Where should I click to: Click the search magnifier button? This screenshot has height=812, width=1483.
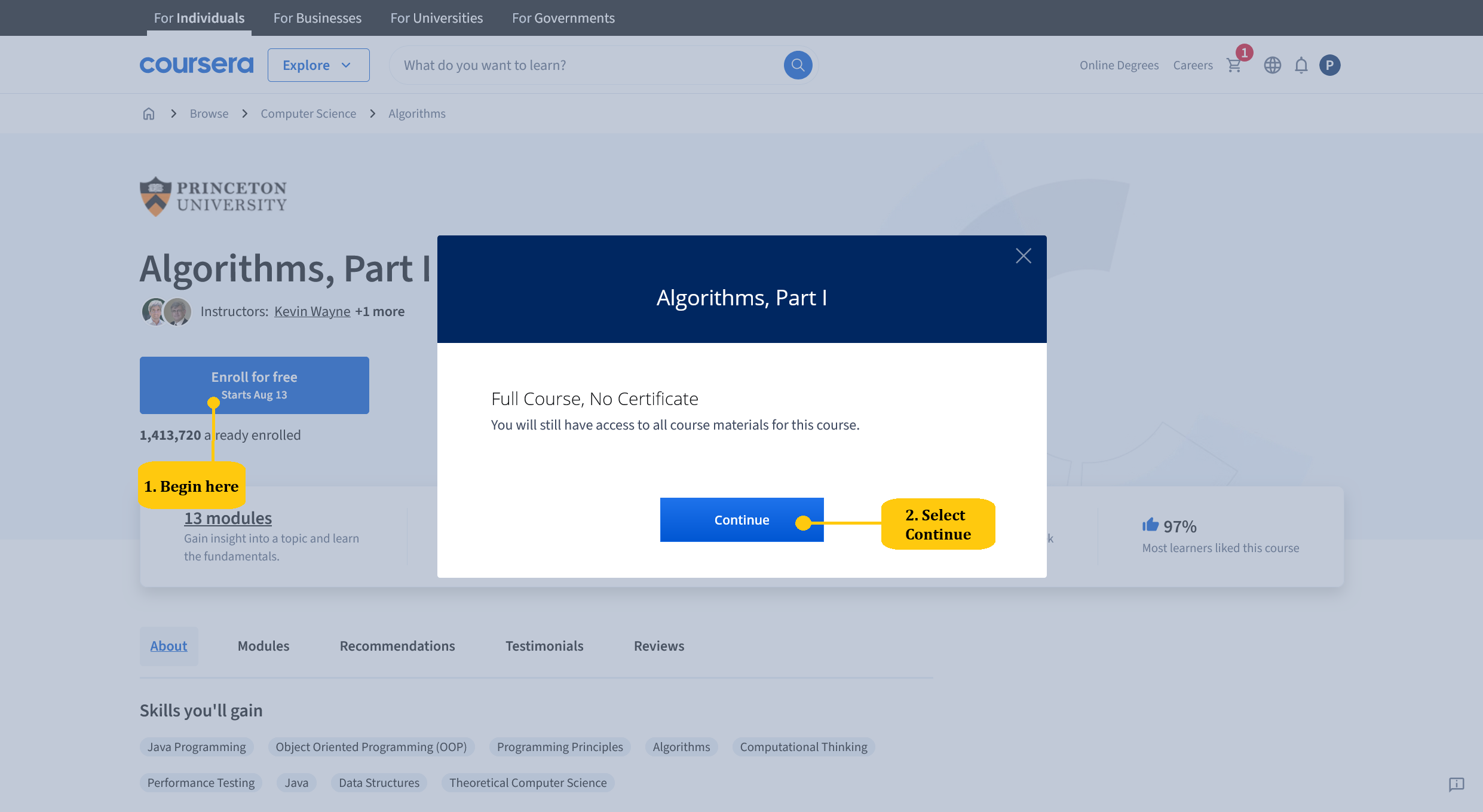798,65
